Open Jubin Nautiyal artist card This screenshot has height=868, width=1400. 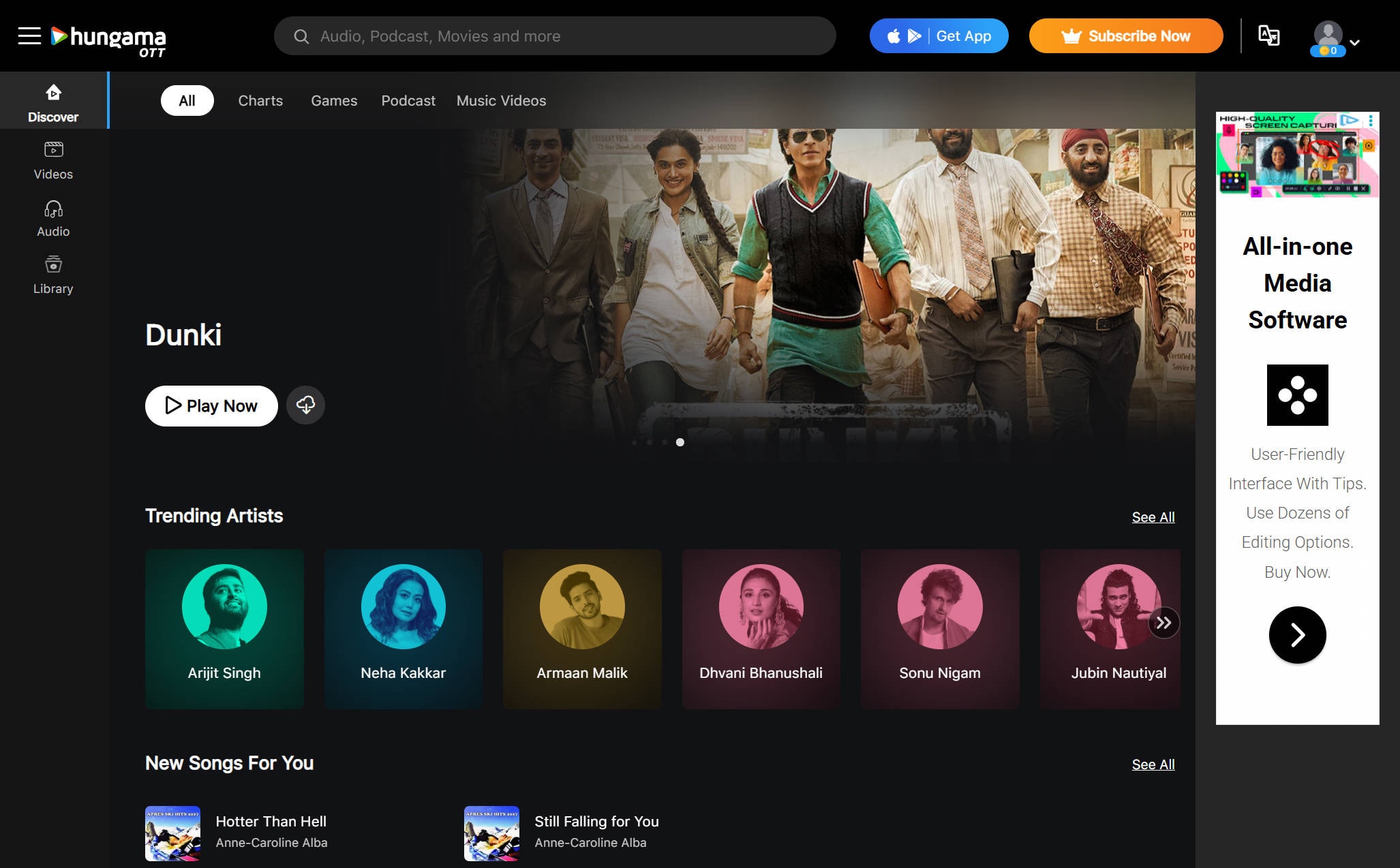coord(1110,629)
